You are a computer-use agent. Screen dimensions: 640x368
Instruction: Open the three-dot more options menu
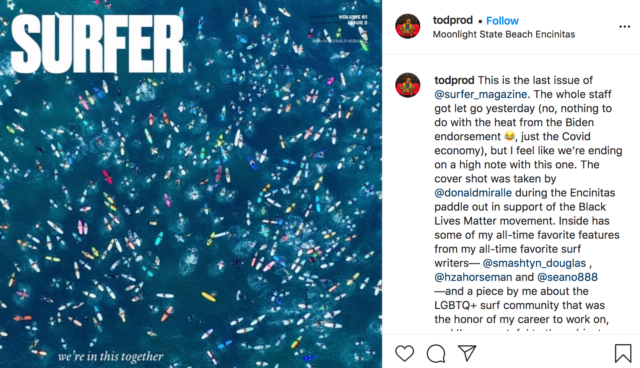pyautogui.click(x=624, y=27)
